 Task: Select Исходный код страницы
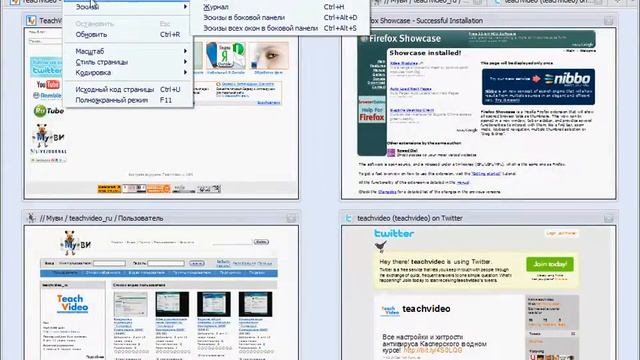(129, 89)
